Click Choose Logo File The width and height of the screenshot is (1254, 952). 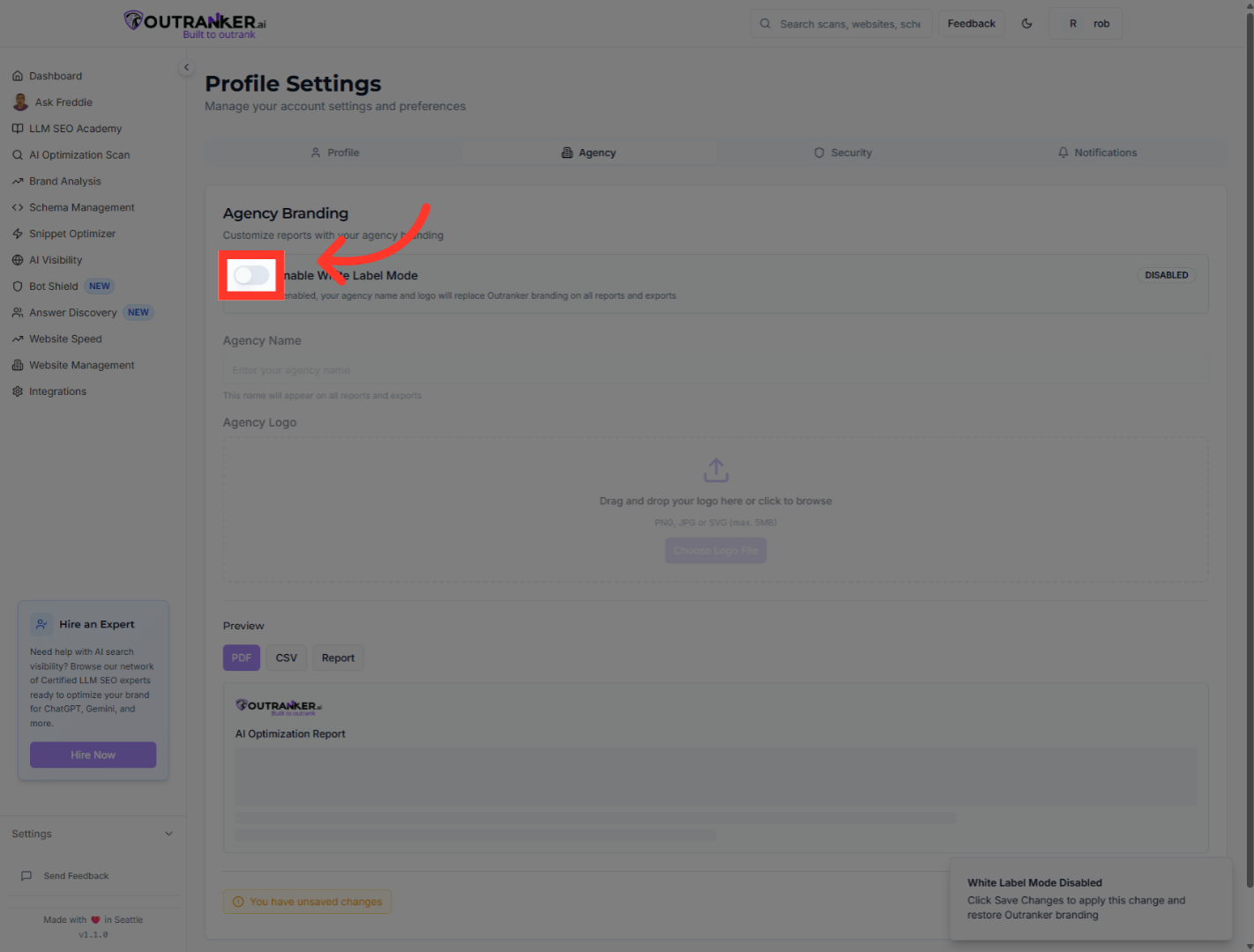tap(715, 550)
